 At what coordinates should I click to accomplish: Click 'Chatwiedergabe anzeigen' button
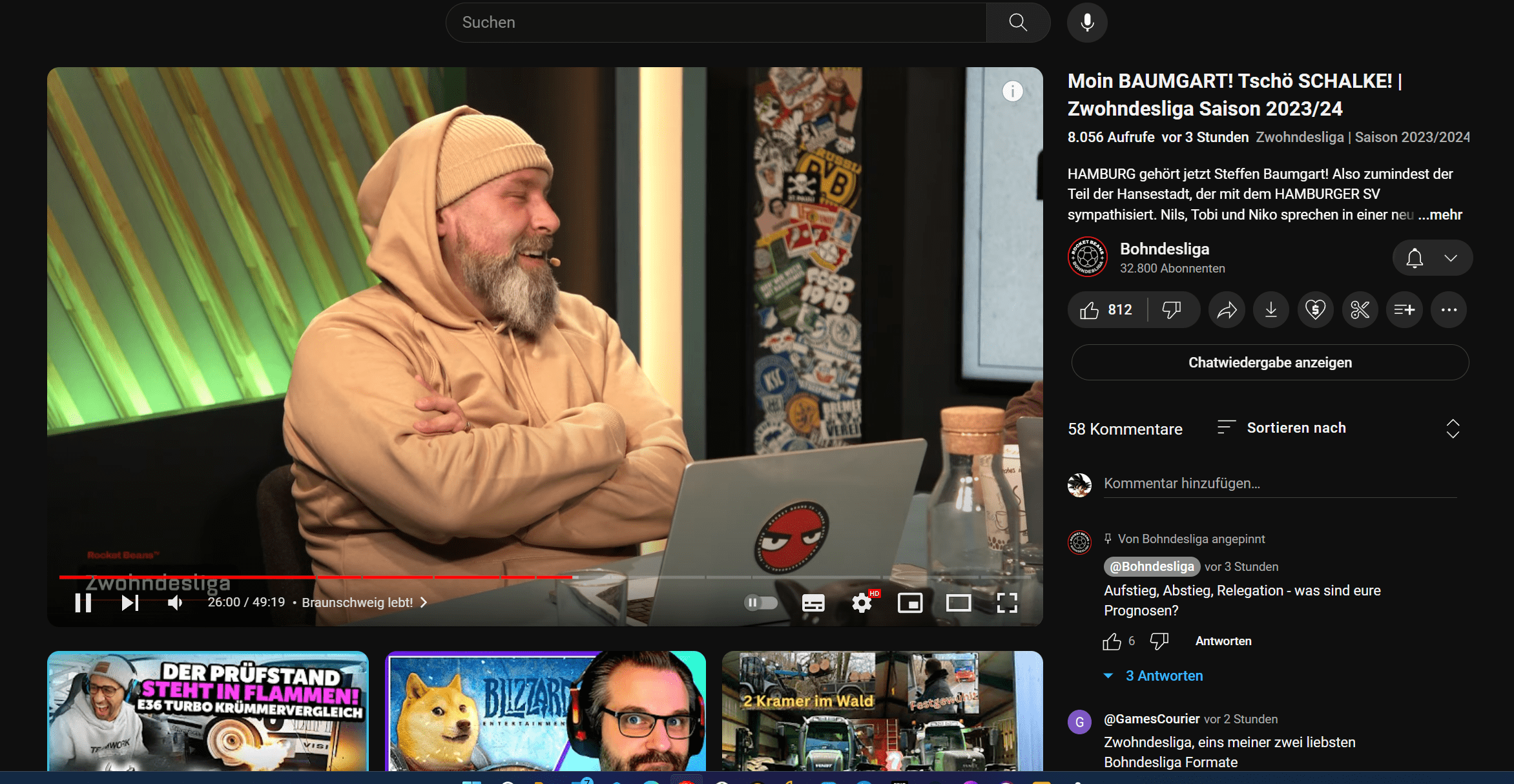(1270, 362)
